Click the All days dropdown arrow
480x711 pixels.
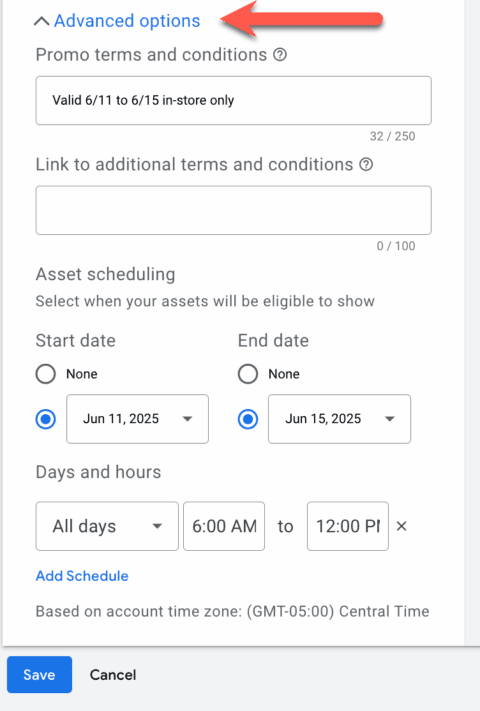(157, 526)
